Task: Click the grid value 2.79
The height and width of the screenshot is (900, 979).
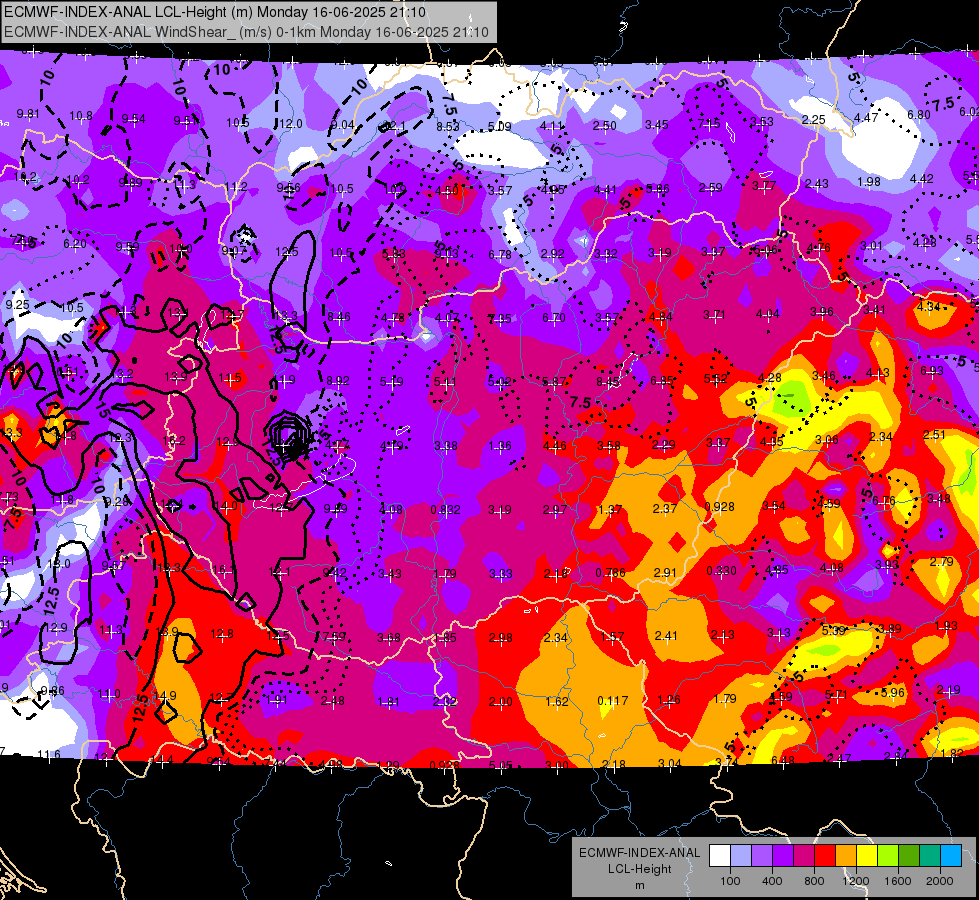Action: coord(941,561)
